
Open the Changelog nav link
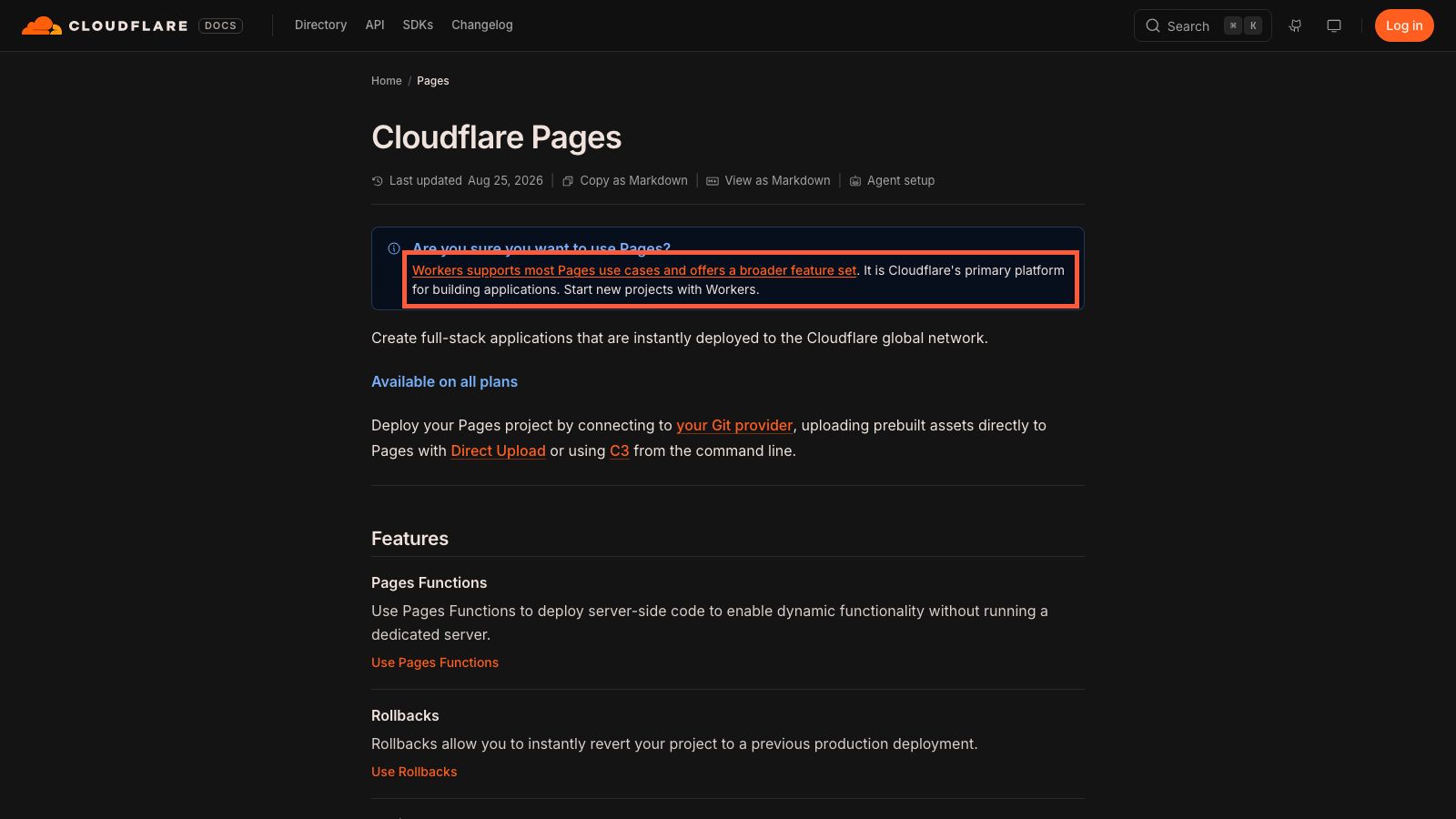482,25
